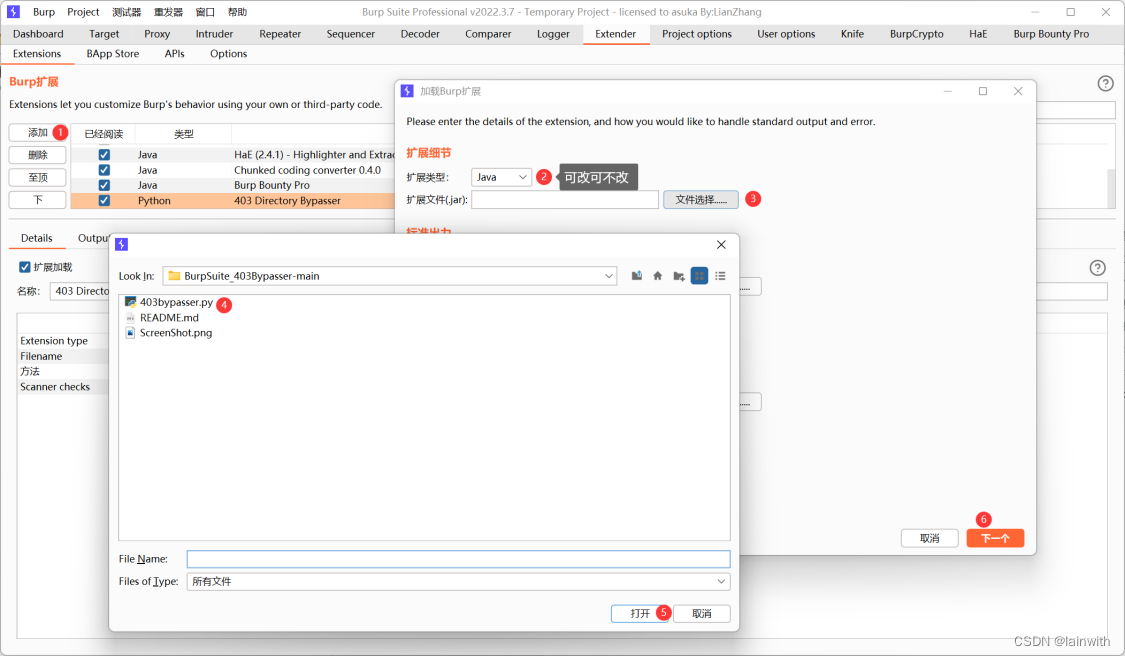Viewport: 1125px width, 656px height.
Task: Toggle loaded checkbox for HaE extension
Action: click(104, 154)
